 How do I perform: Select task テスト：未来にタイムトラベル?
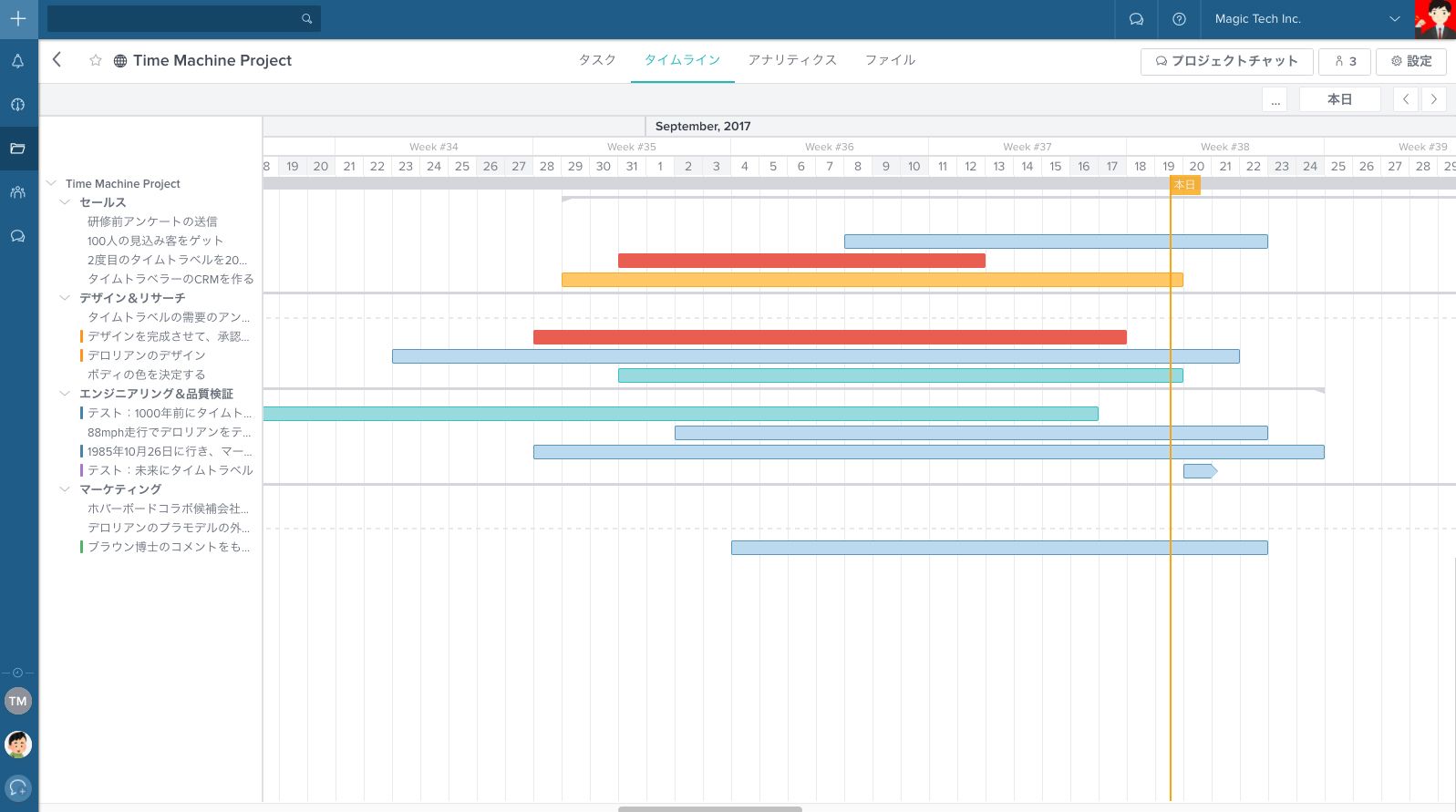[x=170, y=470]
